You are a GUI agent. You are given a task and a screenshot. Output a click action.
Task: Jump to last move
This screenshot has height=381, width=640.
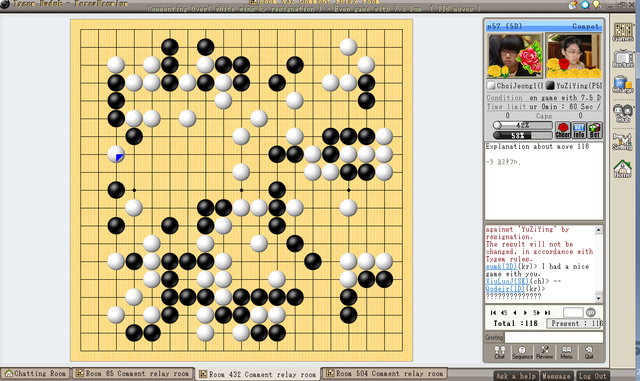547,312
